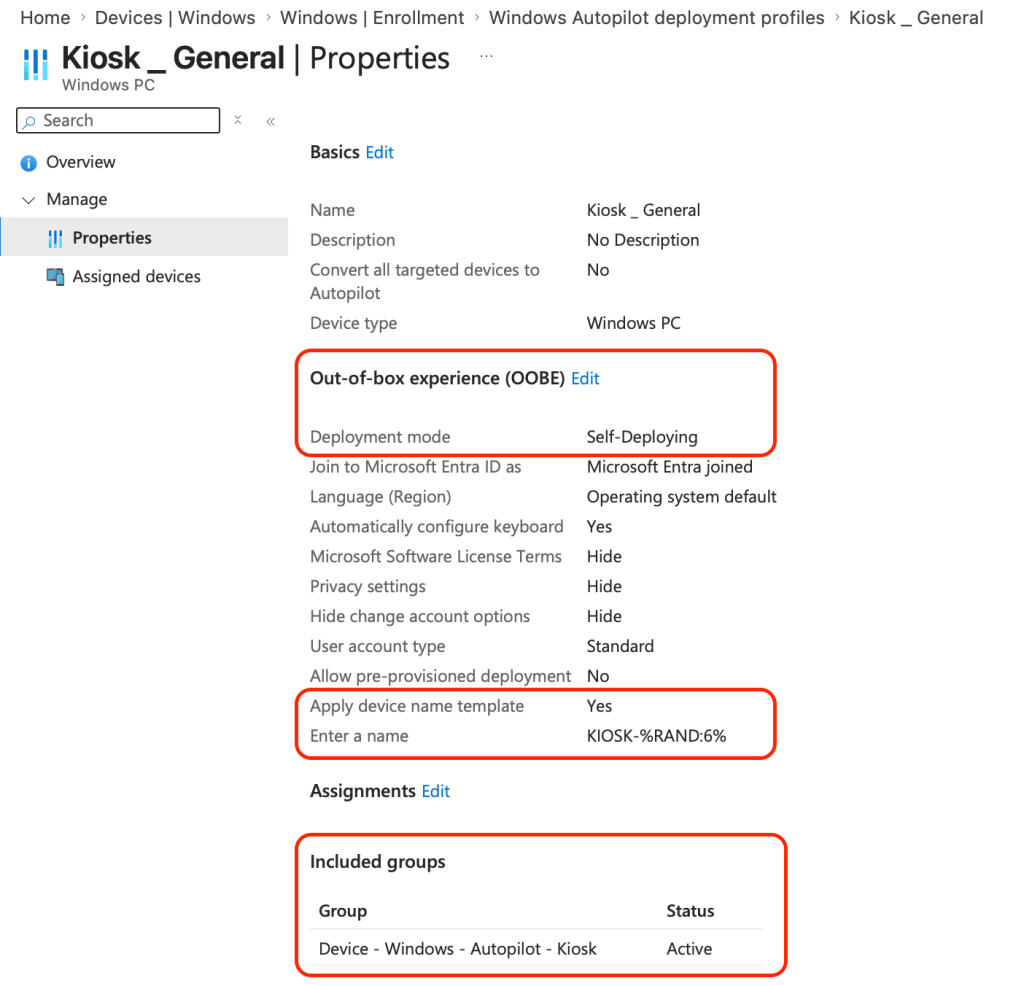Open the ellipsis more options menu
The width and height of the screenshot is (1024, 986).
click(x=486, y=57)
